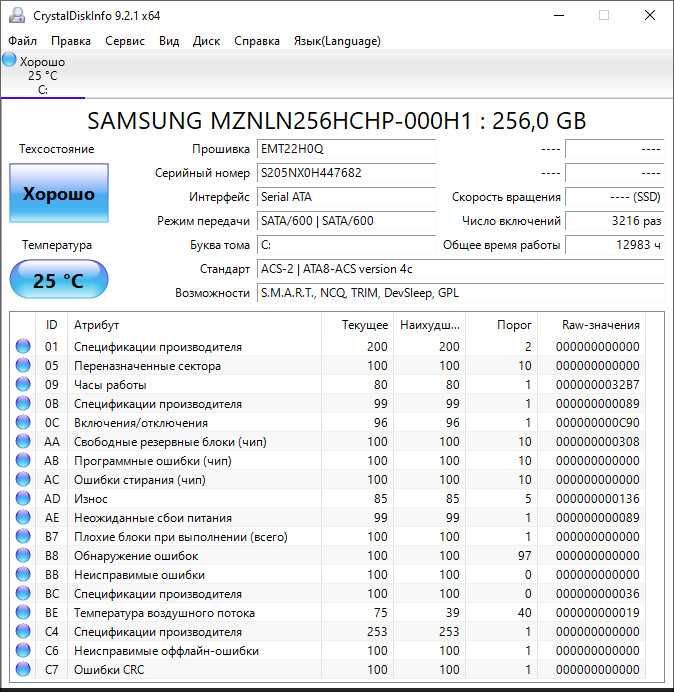Click the Стандарт field ACS-2
674x692 pixels.
[x=460, y=269]
